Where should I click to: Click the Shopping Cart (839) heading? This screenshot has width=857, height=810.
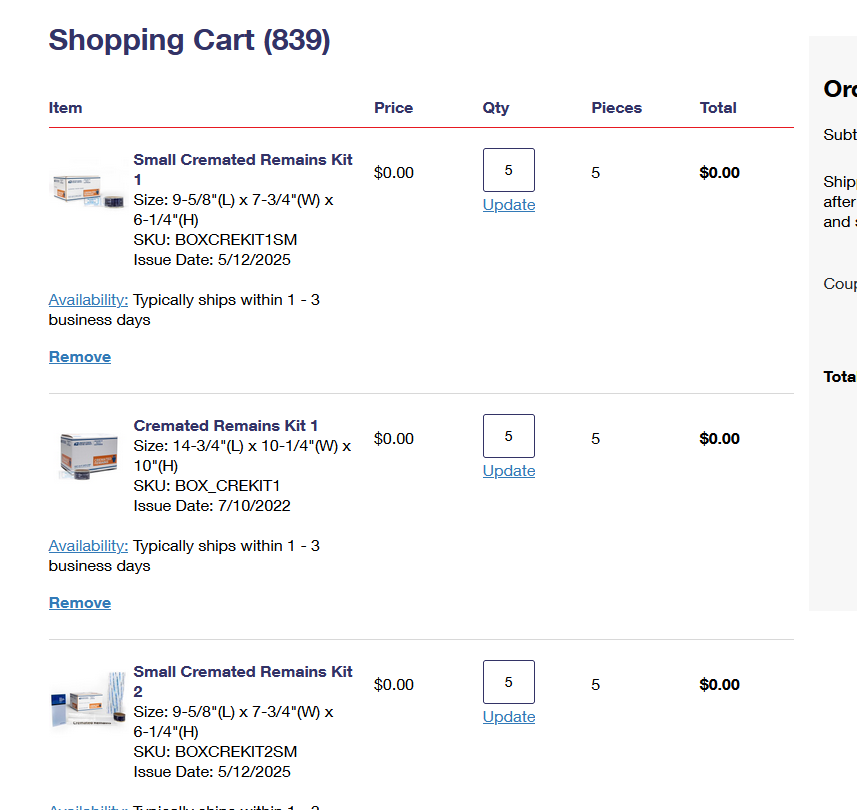pyautogui.click(x=189, y=40)
